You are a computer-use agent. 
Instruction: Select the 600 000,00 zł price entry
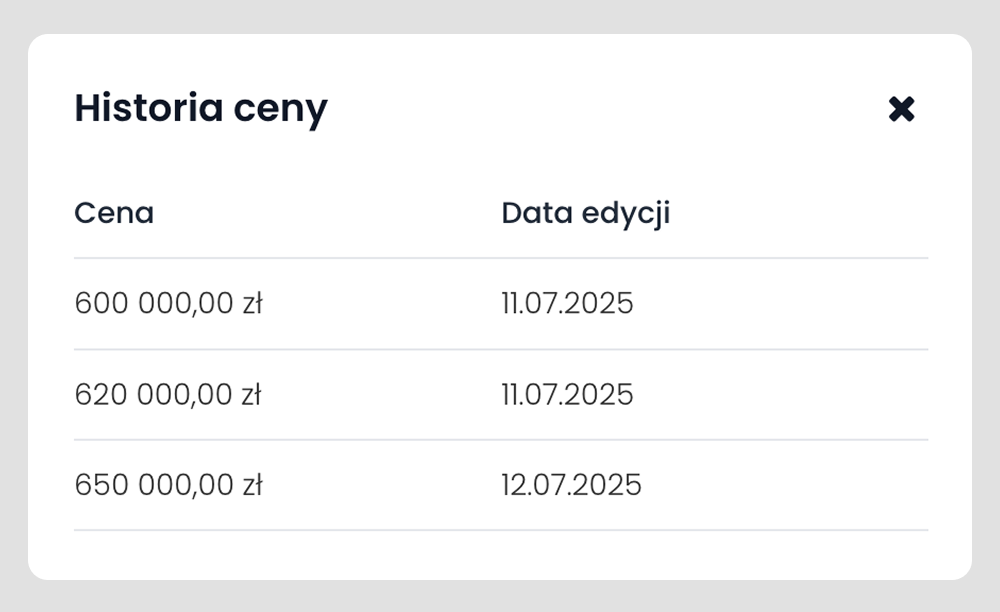click(x=168, y=303)
